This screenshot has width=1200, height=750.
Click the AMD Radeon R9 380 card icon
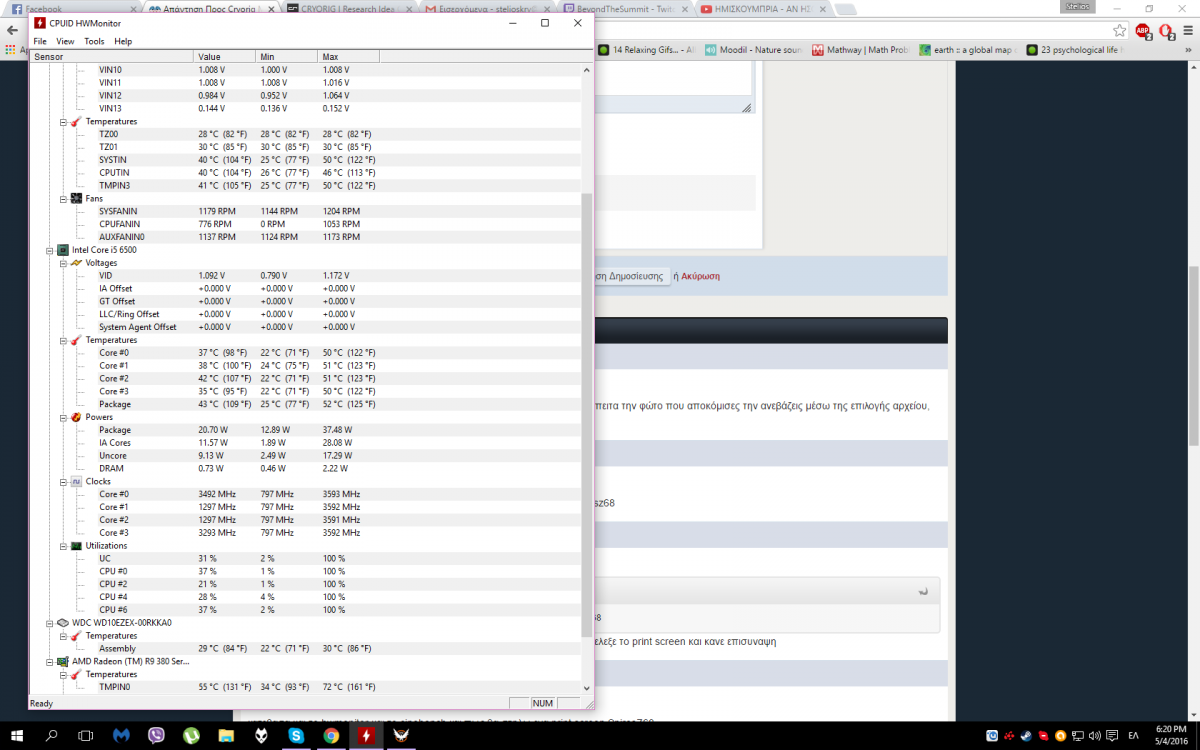coord(62,661)
